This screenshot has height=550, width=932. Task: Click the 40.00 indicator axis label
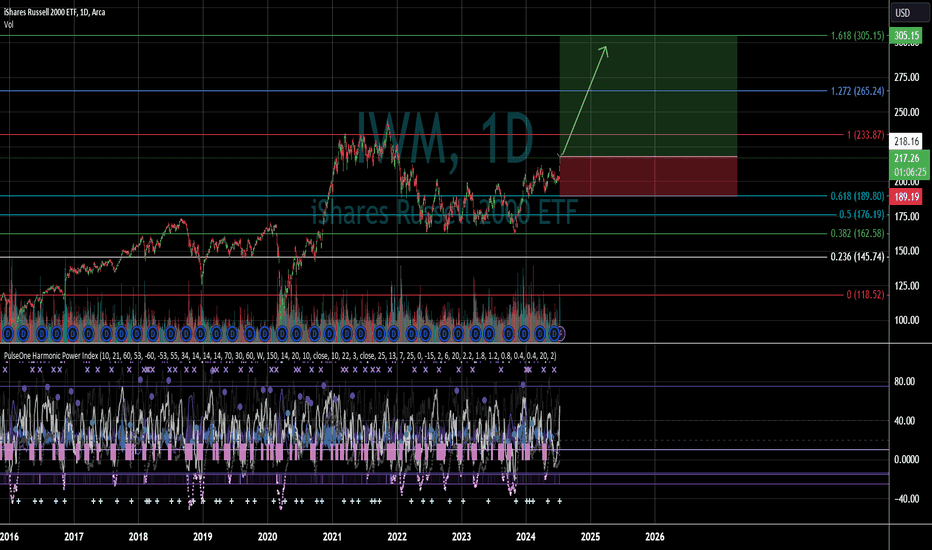click(x=904, y=421)
